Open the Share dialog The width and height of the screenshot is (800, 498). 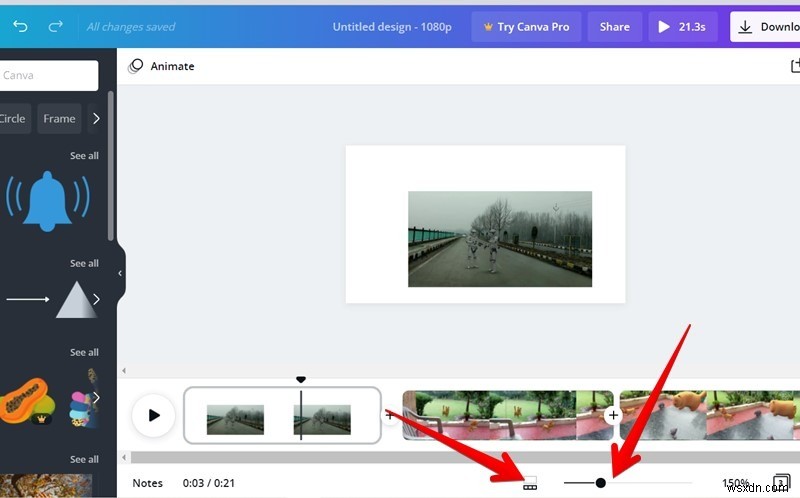click(x=614, y=27)
